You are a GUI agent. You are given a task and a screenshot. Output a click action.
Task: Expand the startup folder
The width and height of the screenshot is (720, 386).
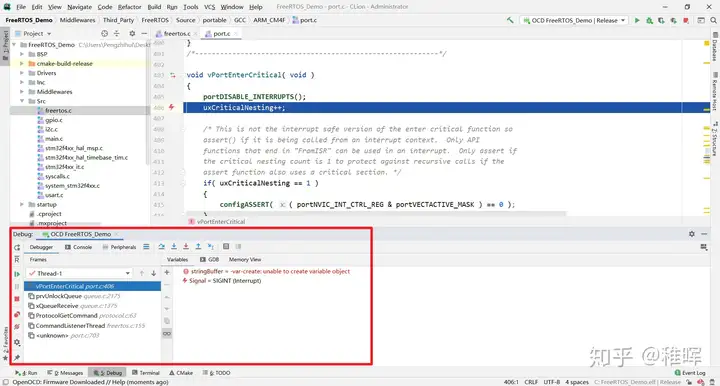[x=22, y=204]
